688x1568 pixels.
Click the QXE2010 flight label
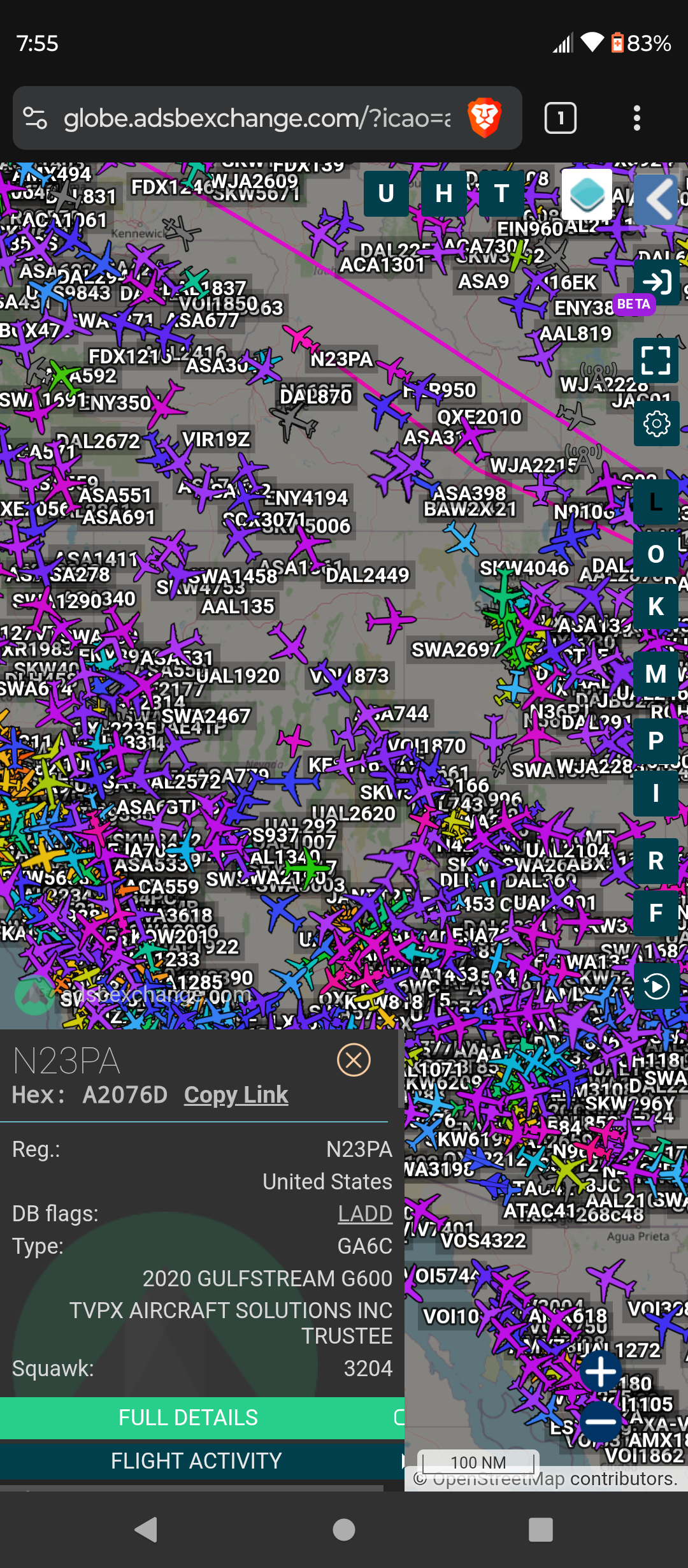pyautogui.click(x=479, y=417)
